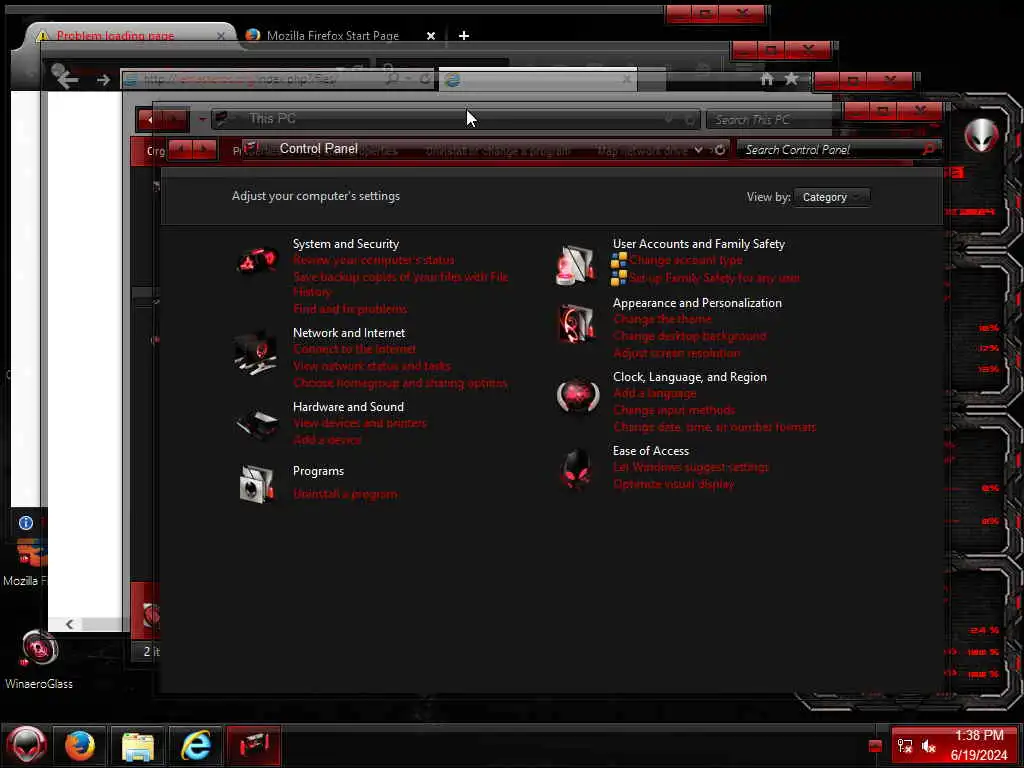Open Change date, time, or number formats
This screenshot has height=768, width=1024.
click(x=714, y=427)
